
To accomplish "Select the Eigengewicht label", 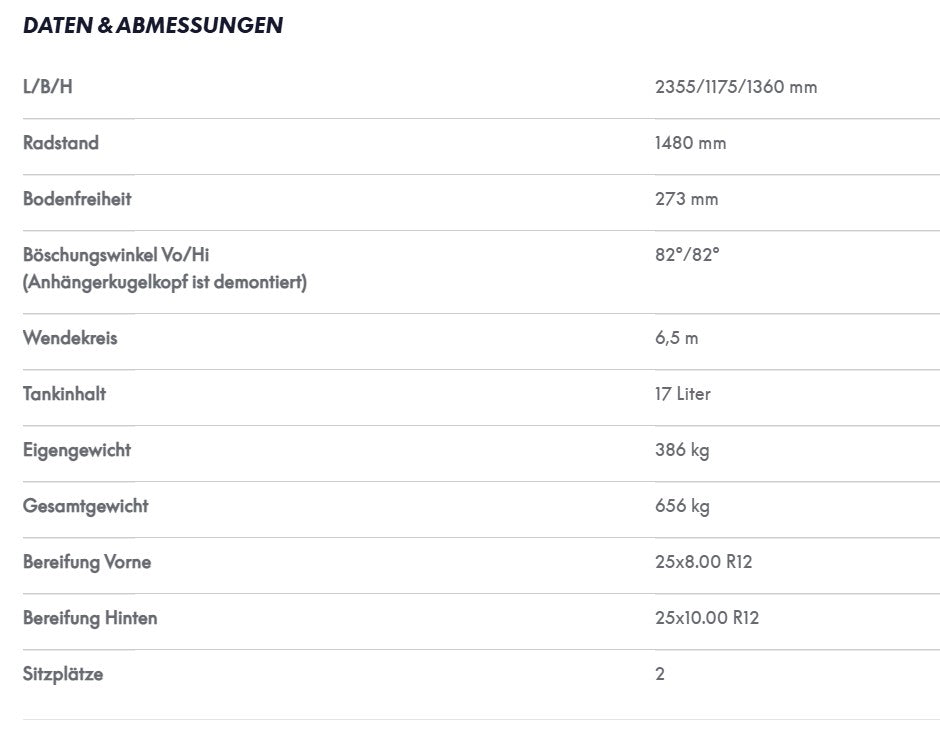I will coord(77,450).
